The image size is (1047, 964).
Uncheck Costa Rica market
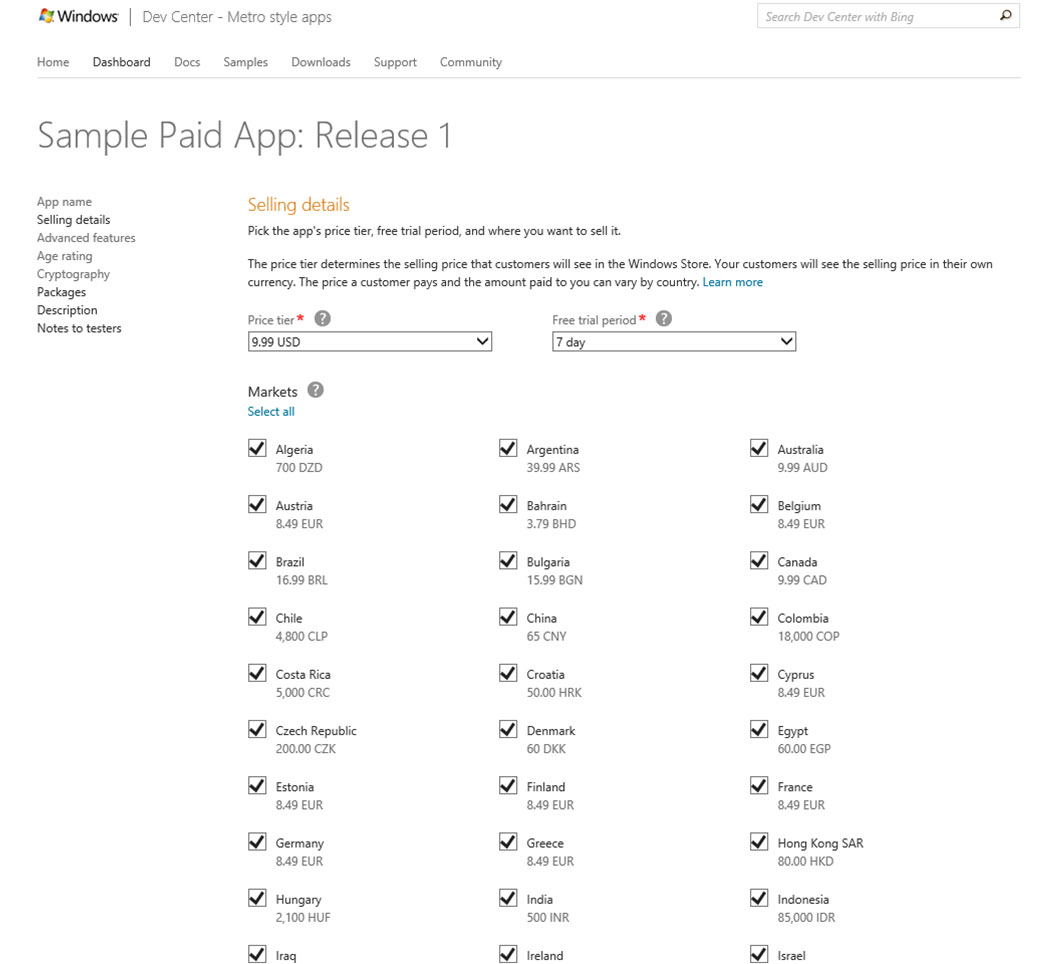click(x=257, y=673)
